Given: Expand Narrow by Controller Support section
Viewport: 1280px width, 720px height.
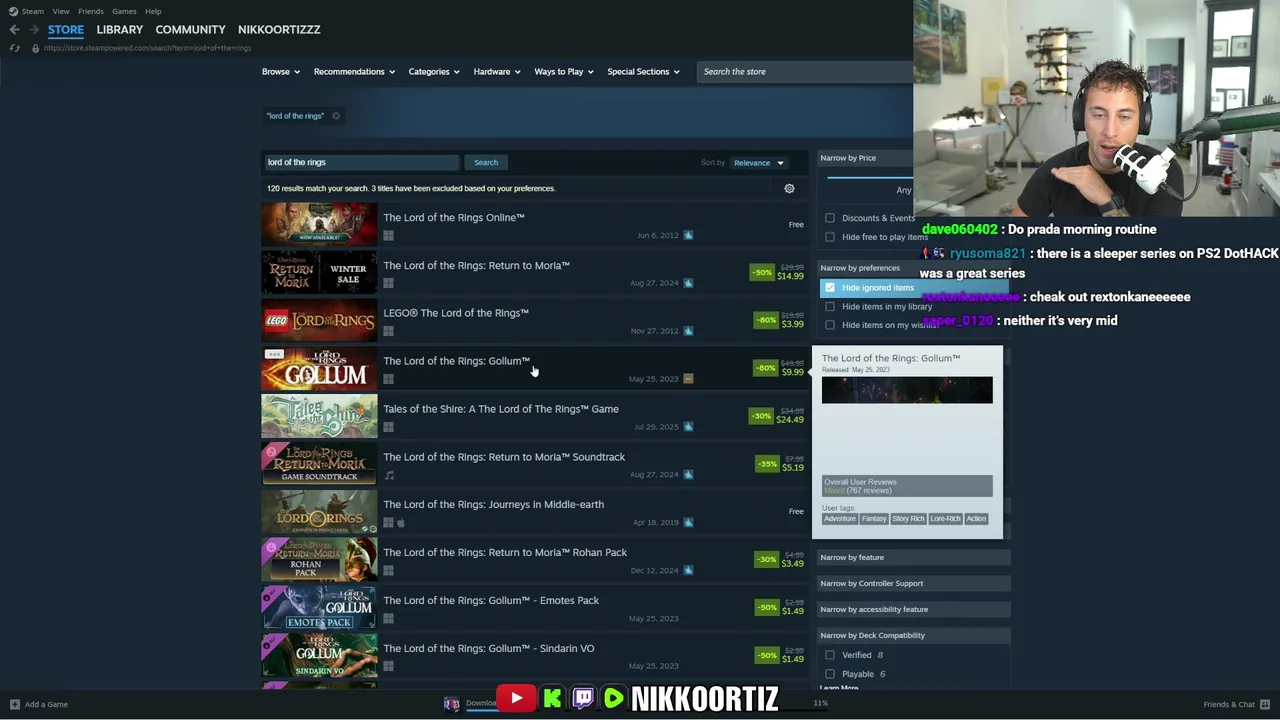Looking at the screenshot, I should (x=912, y=583).
